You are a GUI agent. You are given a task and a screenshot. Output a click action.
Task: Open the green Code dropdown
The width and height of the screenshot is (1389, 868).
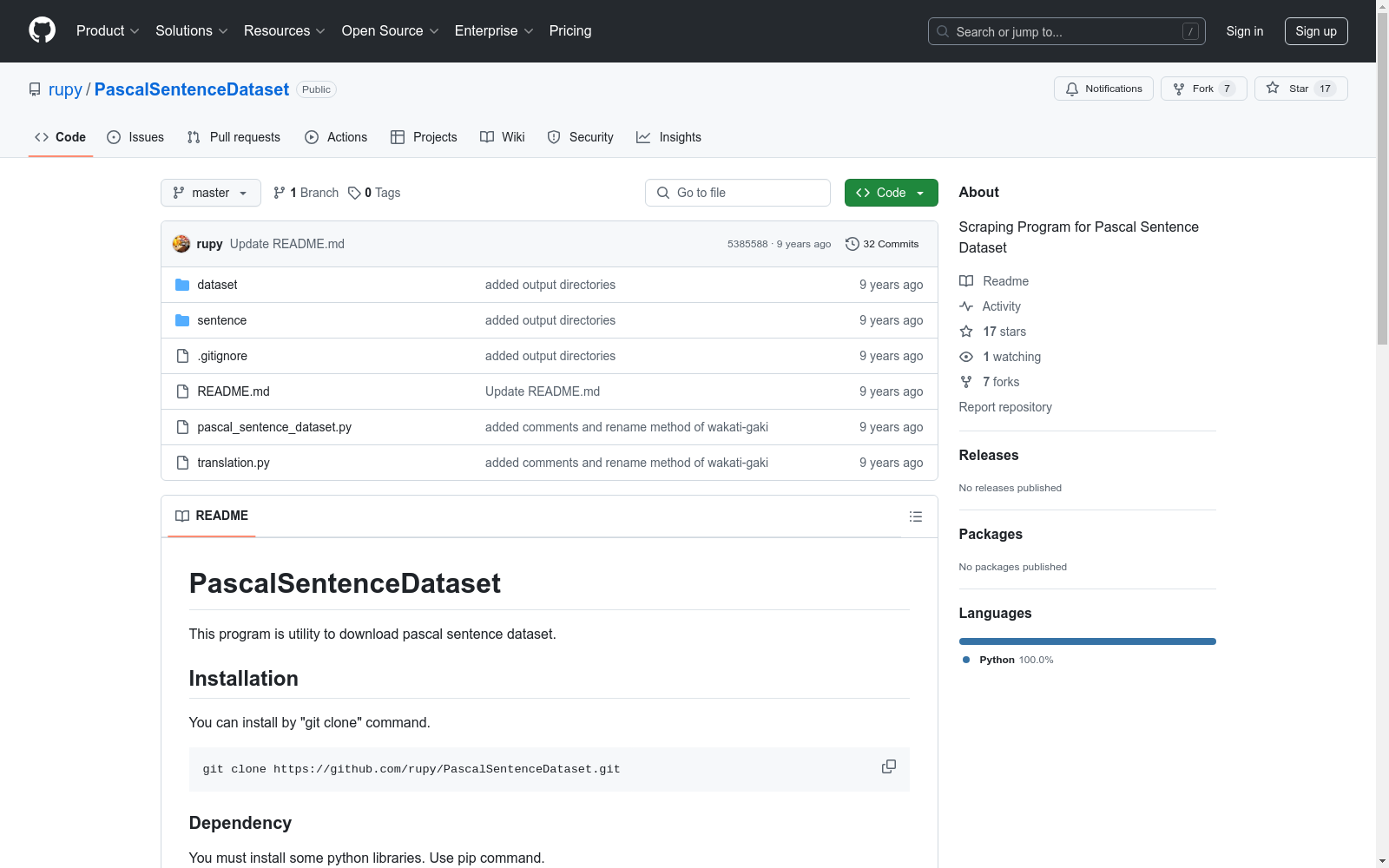[x=891, y=193]
